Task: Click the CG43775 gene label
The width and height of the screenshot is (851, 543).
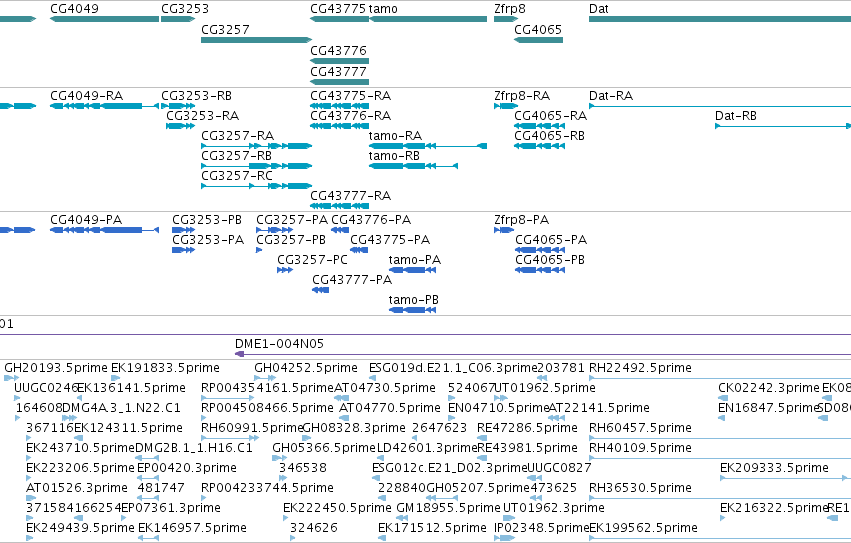Action: pos(338,9)
